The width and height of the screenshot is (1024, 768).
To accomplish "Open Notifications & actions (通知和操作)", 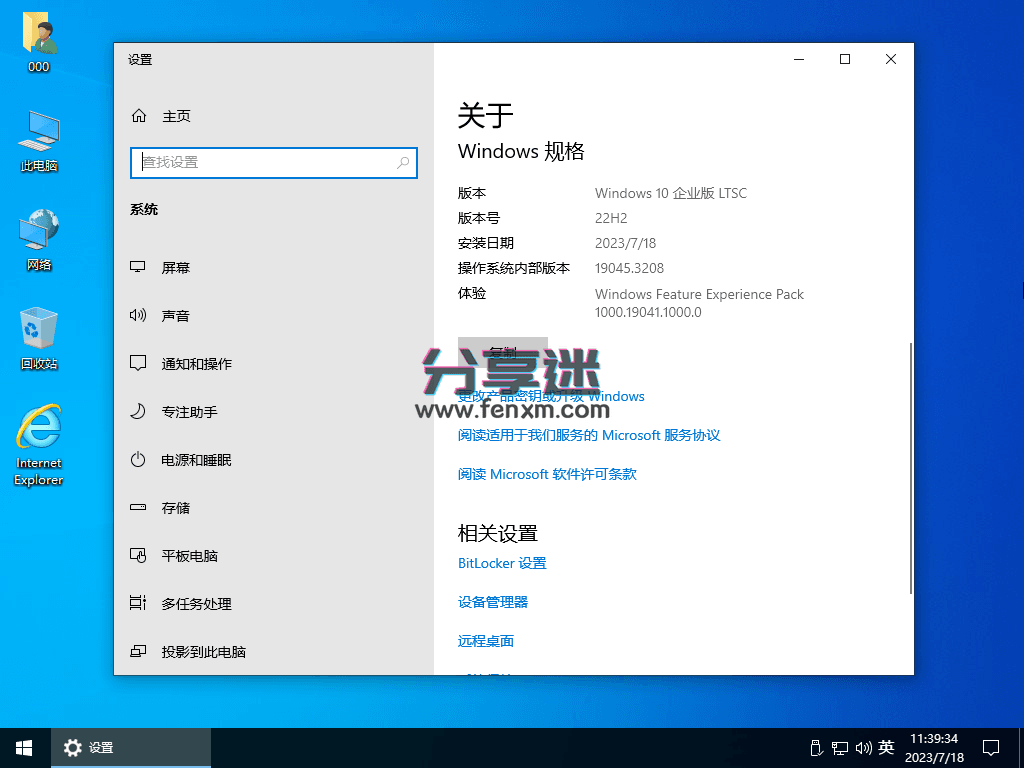I will [196, 364].
